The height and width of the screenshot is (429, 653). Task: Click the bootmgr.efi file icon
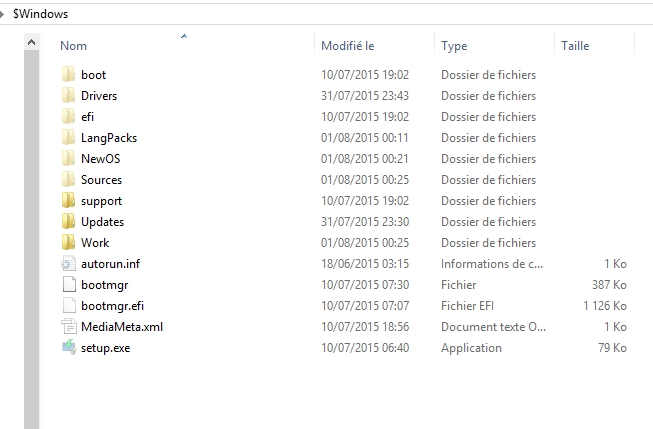pos(69,305)
